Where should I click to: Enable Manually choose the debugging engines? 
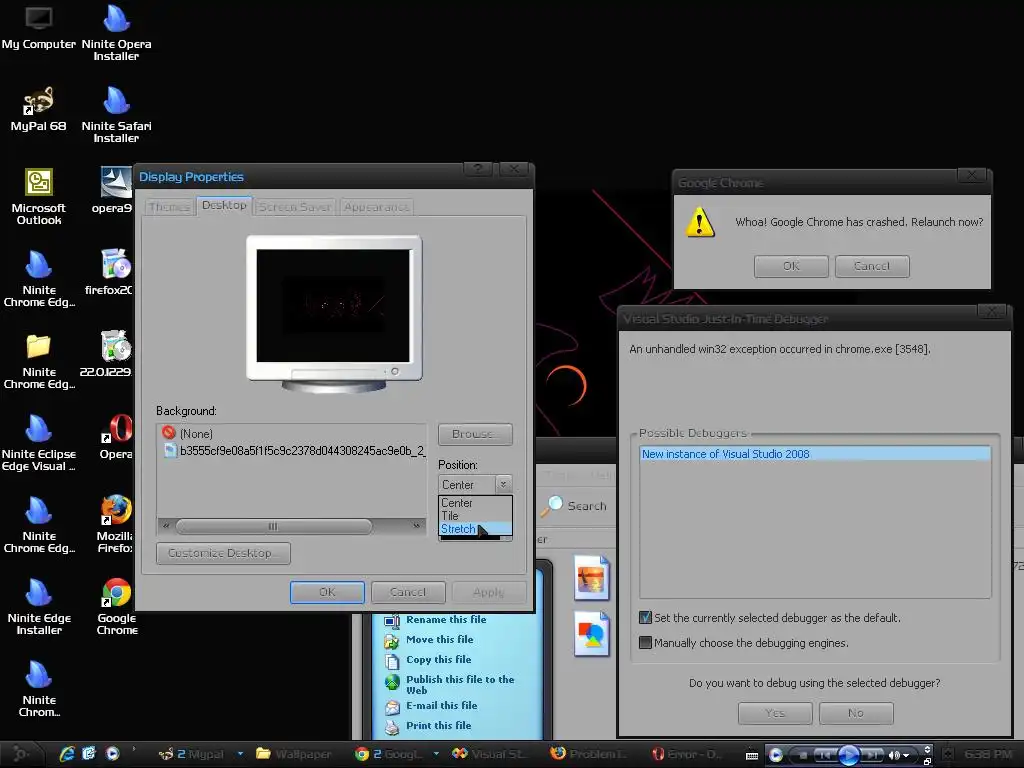(x=645, y=643)
